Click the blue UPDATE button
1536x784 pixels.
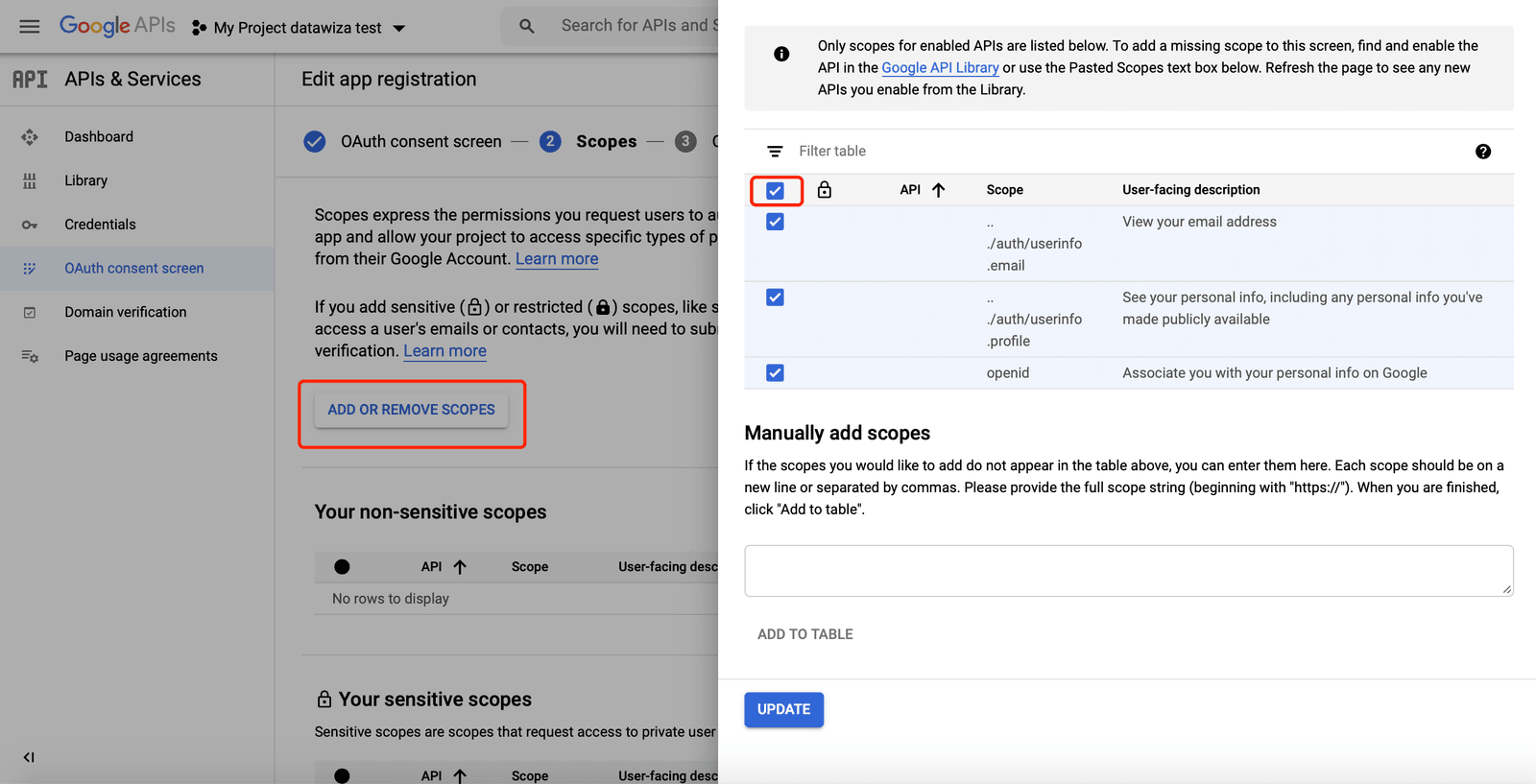pyautogui.click(x=783, y=710)
